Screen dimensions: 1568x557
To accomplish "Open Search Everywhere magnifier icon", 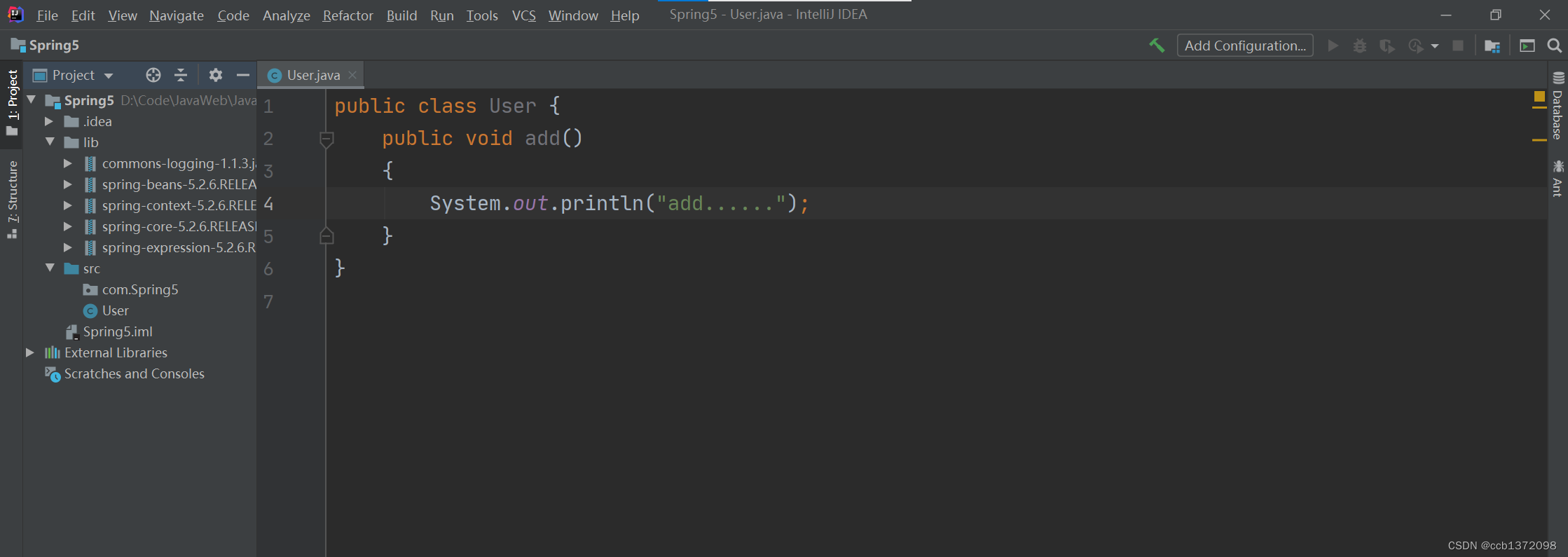I will tap(1554, 46).
